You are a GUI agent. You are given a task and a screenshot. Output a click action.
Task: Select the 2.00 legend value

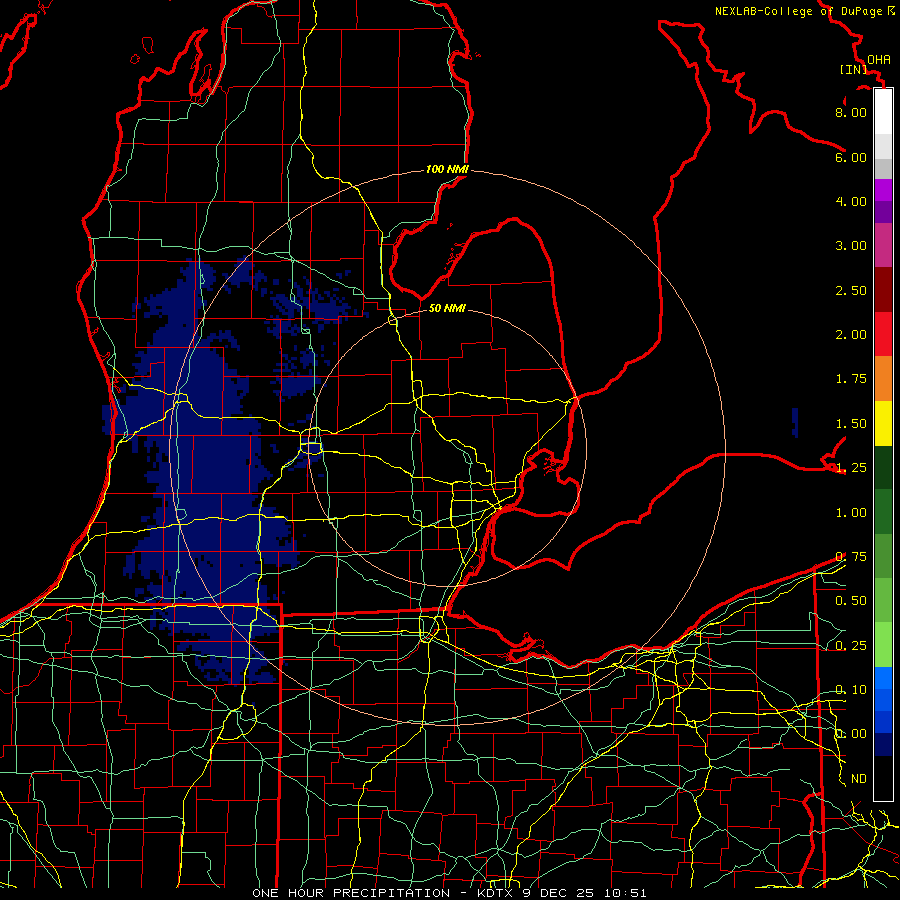point(851,334)
